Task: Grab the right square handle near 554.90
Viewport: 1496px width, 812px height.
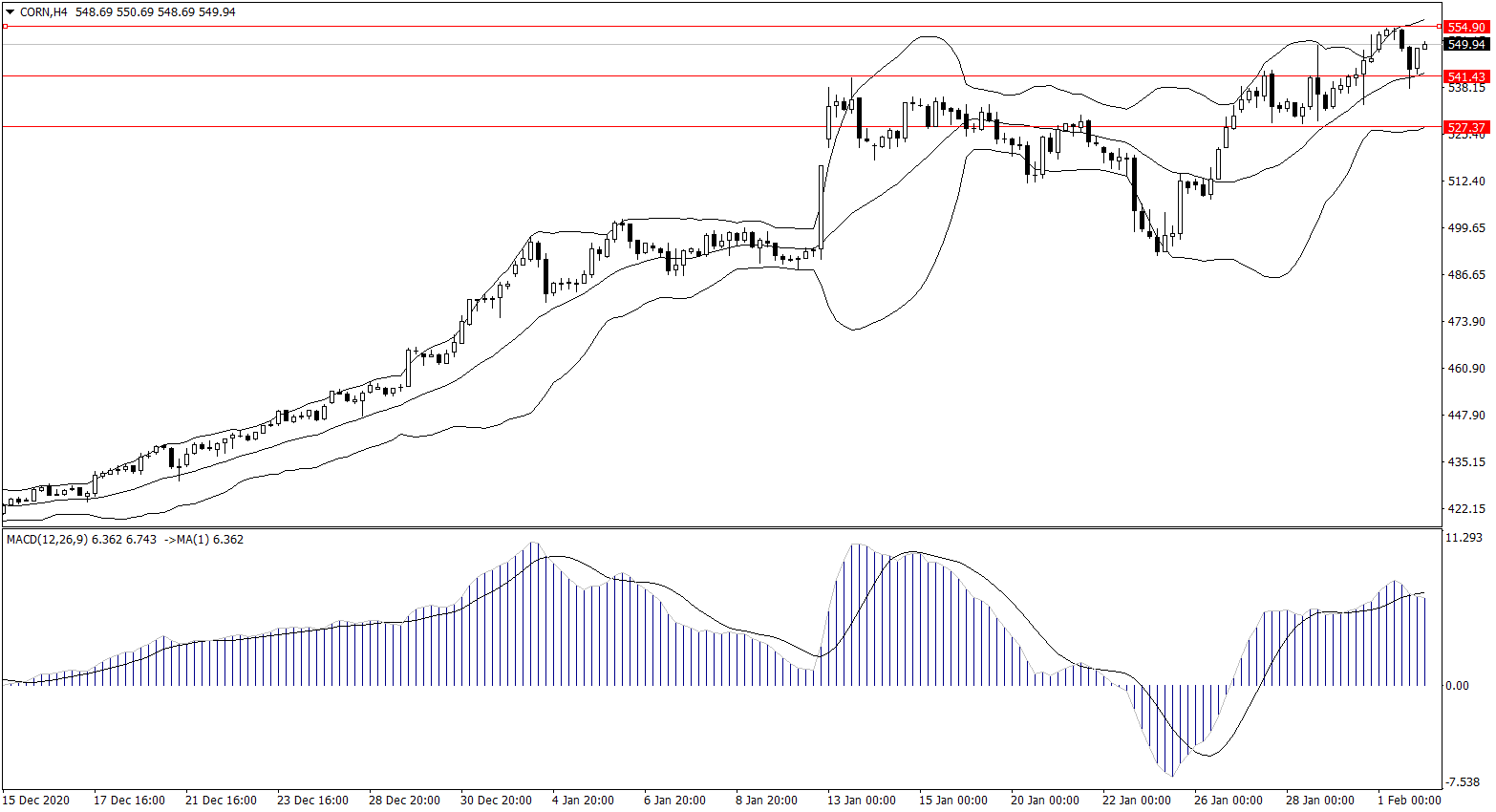Action: coord(1440,27)
